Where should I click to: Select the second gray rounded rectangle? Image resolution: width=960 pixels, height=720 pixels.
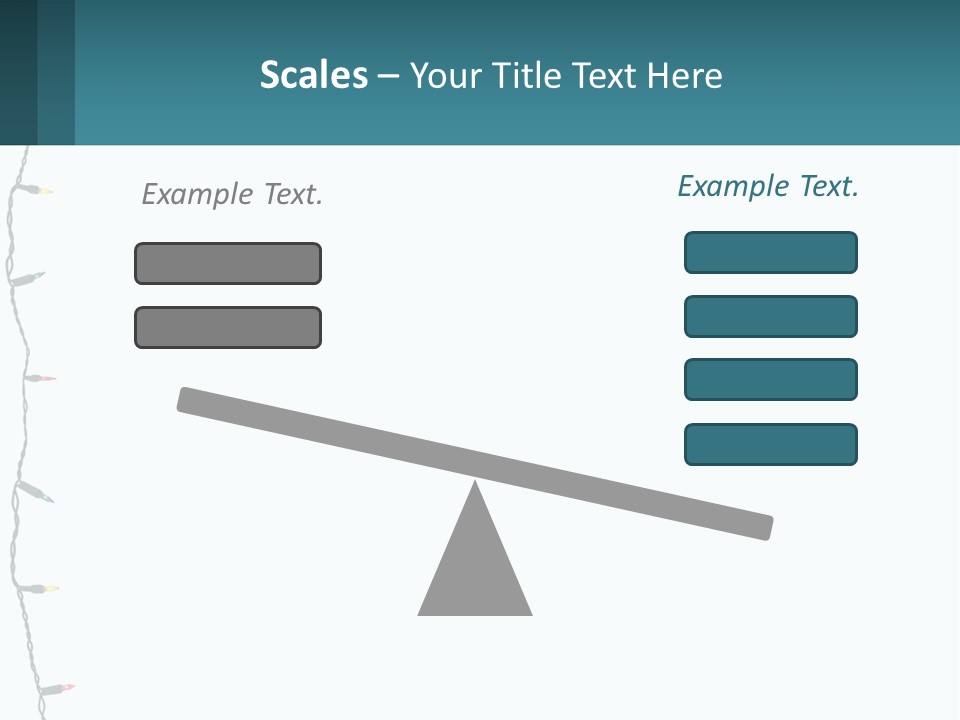[228, 328]
